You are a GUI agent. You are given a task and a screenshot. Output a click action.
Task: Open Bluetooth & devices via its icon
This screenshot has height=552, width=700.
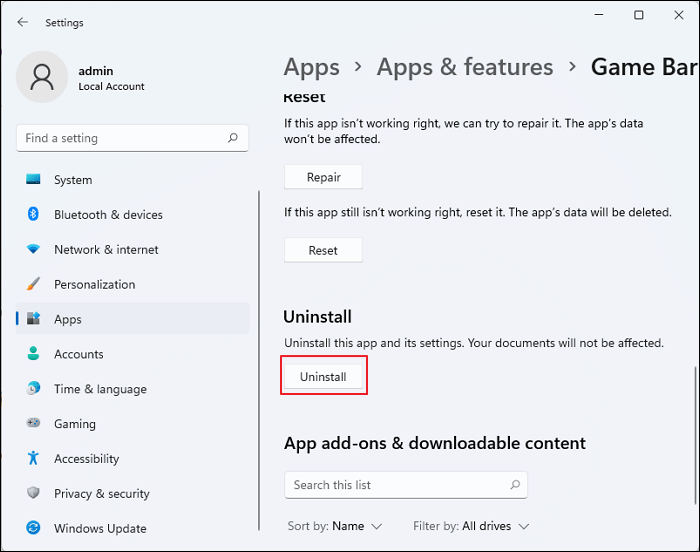click(33, 215)
